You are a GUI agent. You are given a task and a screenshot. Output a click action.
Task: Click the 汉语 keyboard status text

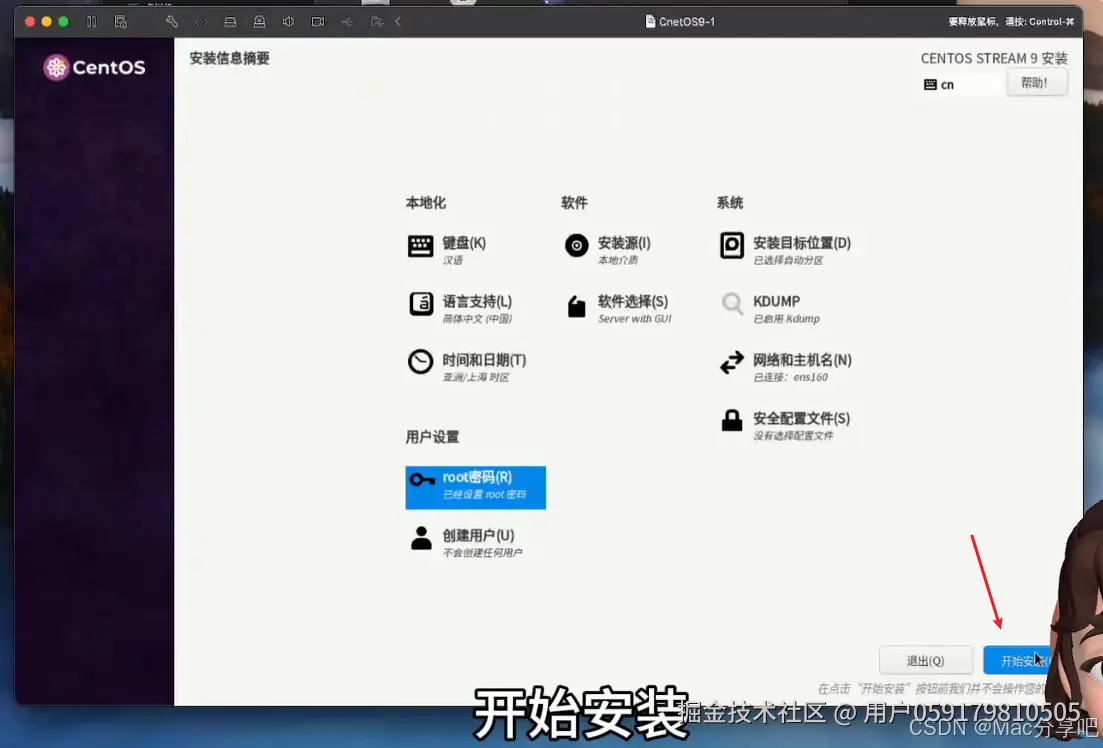click(453, 260)
